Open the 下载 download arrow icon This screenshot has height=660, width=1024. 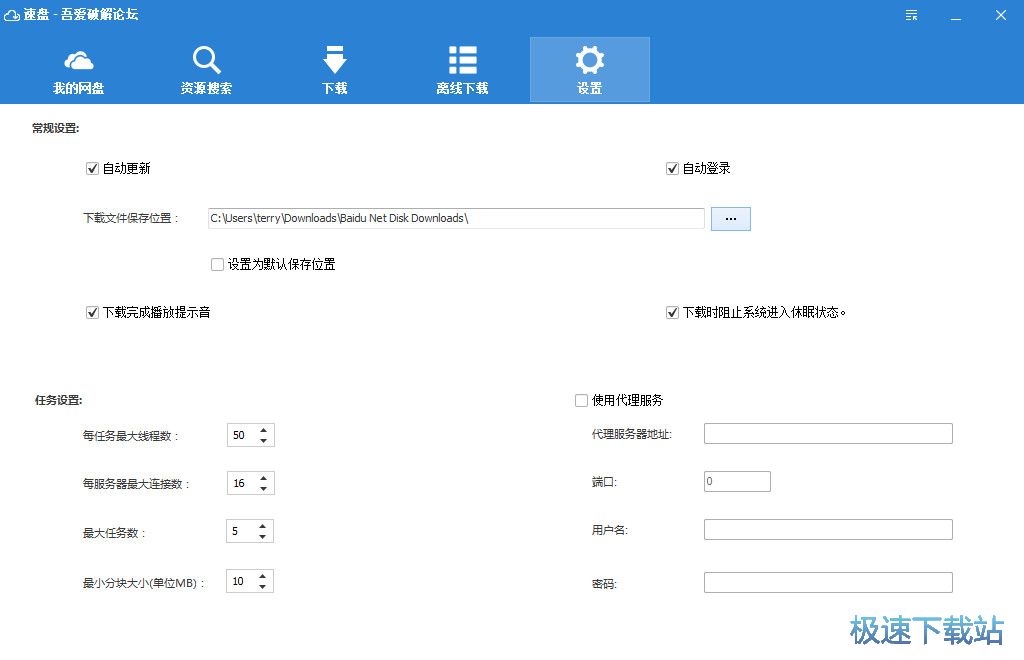pyautogui.click(x=334, y=60)
